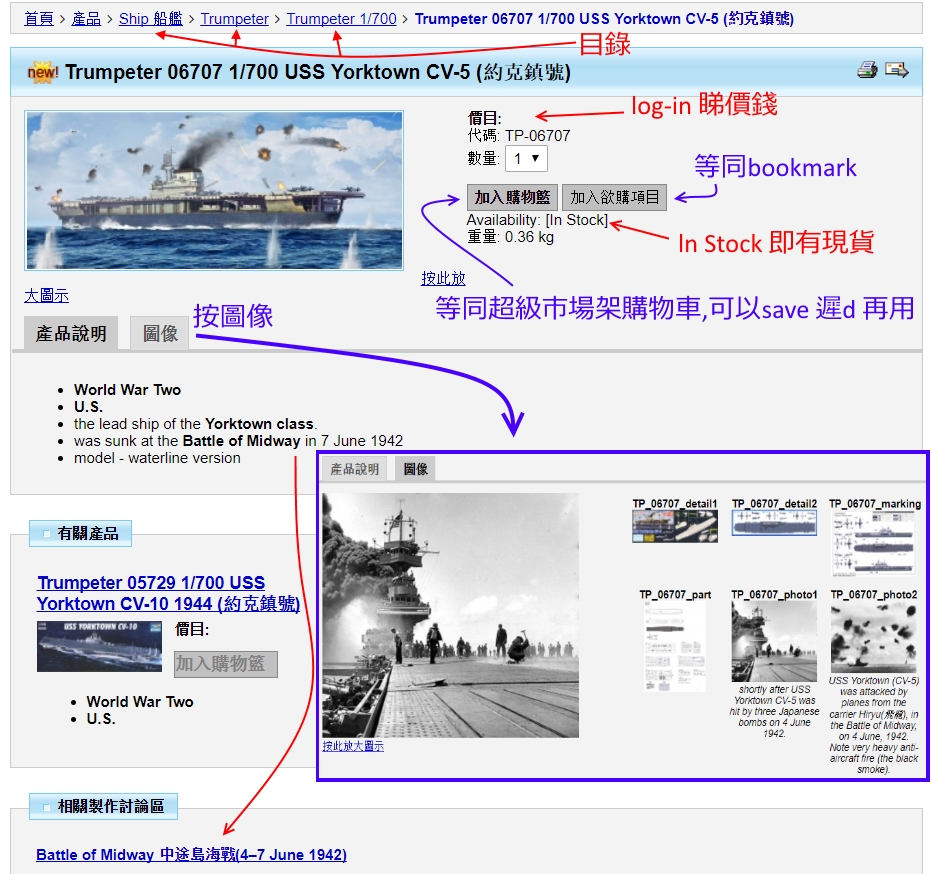The height and width of the screenshot is (874, 931).
Task: Click 'model - waterline version' bullet text
Action: click(157, 458)
